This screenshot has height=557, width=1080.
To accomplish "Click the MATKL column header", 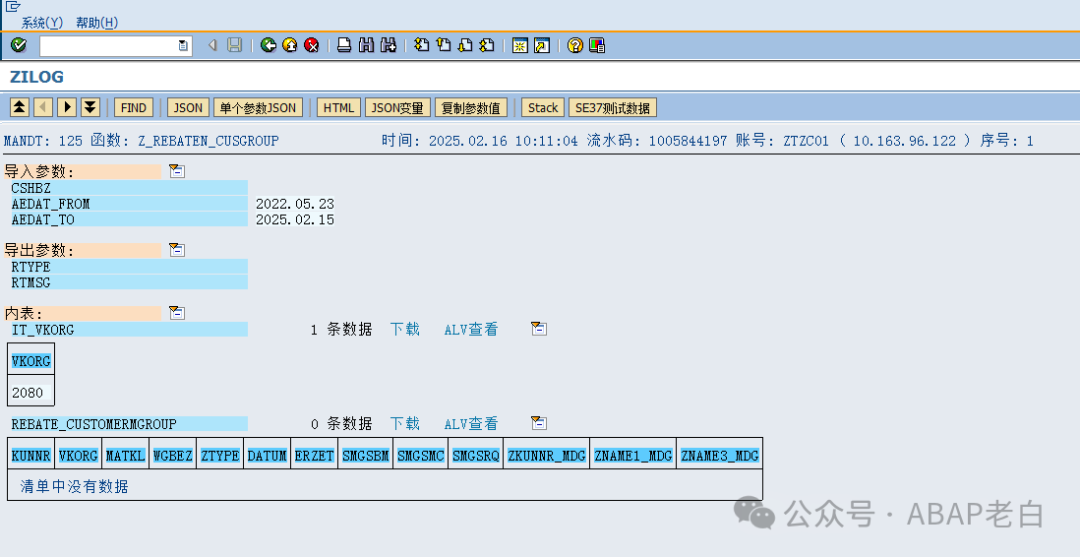I will tap(125, 455).
